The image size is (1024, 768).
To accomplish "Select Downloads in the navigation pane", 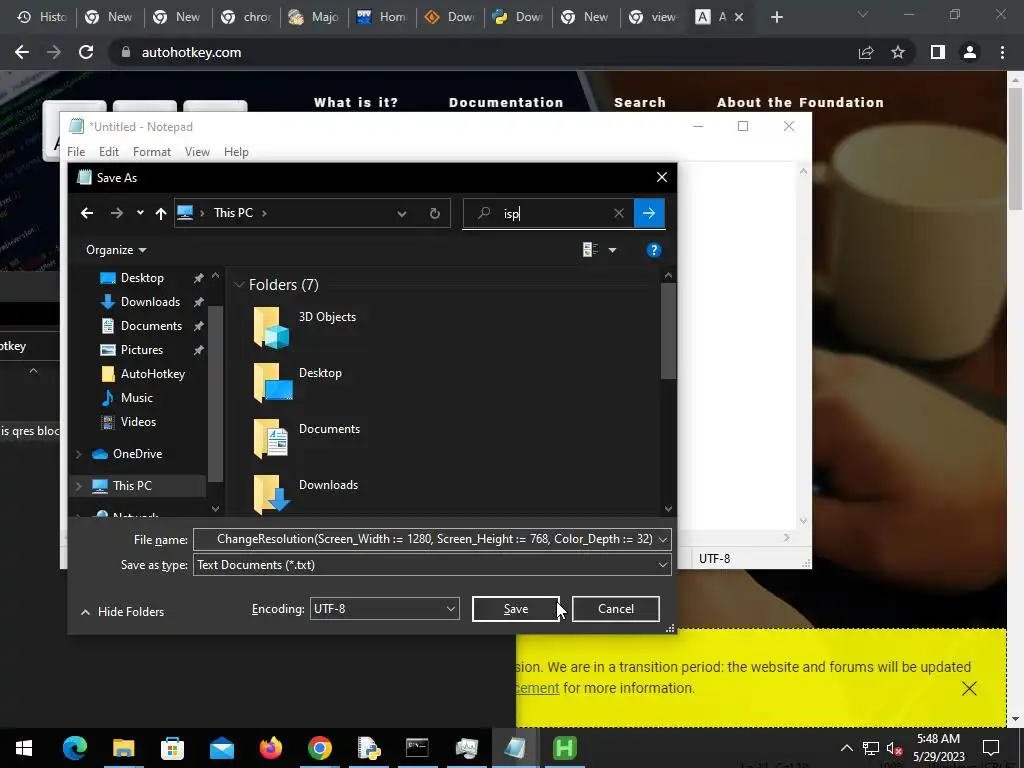I will 150,302.
